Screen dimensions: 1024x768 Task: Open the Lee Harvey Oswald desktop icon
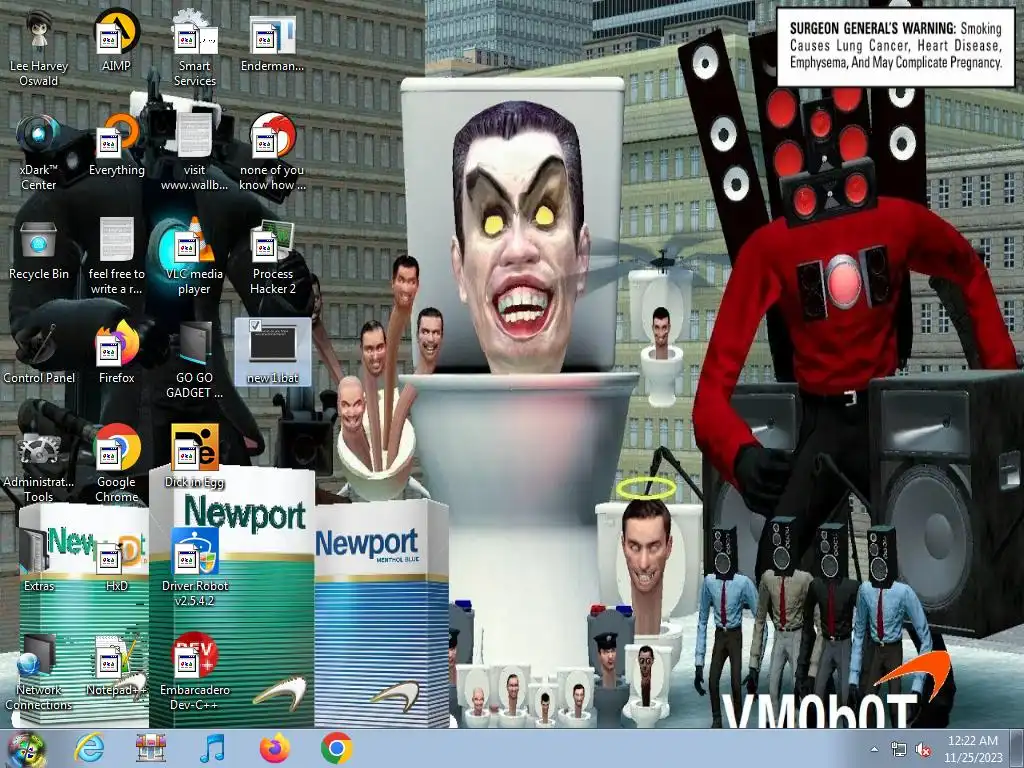point(39,49)
